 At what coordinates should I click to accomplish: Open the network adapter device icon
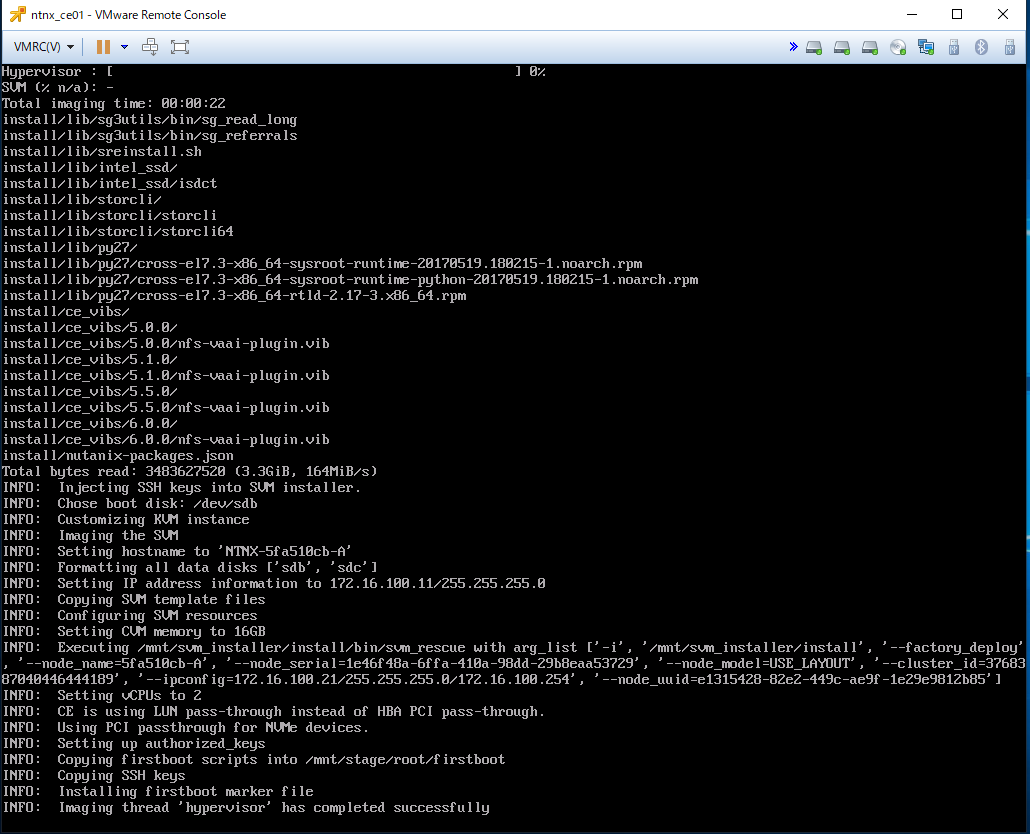click(x=926, y=47)
